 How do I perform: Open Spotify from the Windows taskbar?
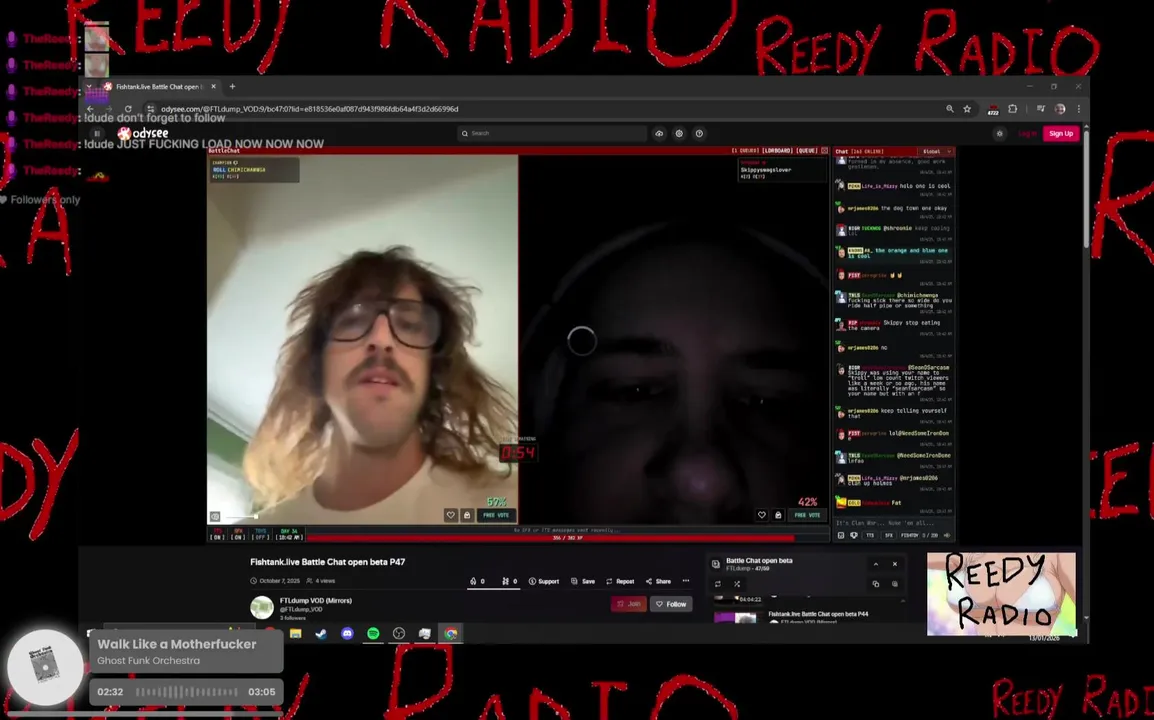[373, 634]
